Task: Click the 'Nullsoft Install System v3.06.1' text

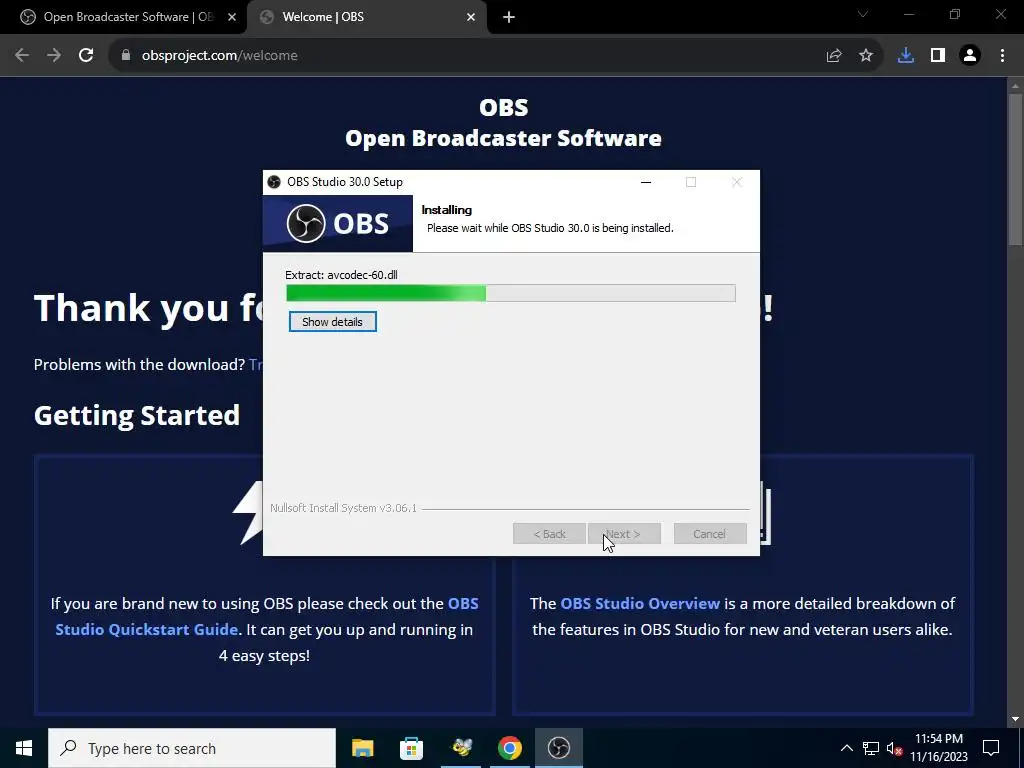Action: click(344, 508)
